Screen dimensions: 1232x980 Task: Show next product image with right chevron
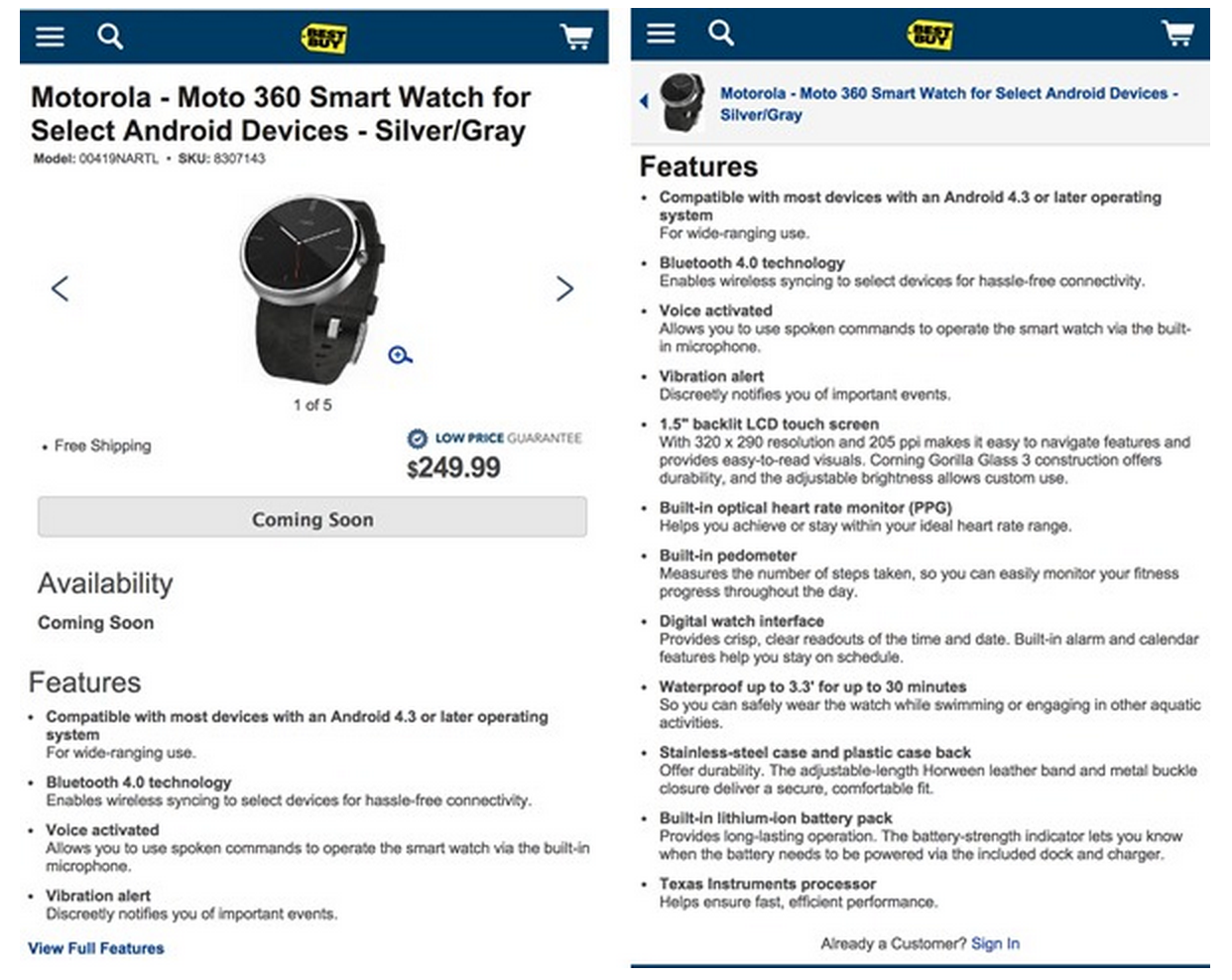point(564,289)
